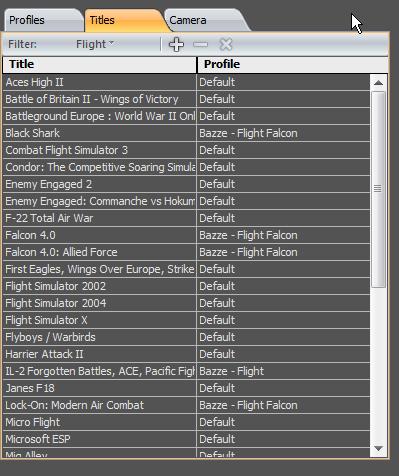Click Aces High II Default profile cell
The image size is (399, 476).
(x=283, y=82)
